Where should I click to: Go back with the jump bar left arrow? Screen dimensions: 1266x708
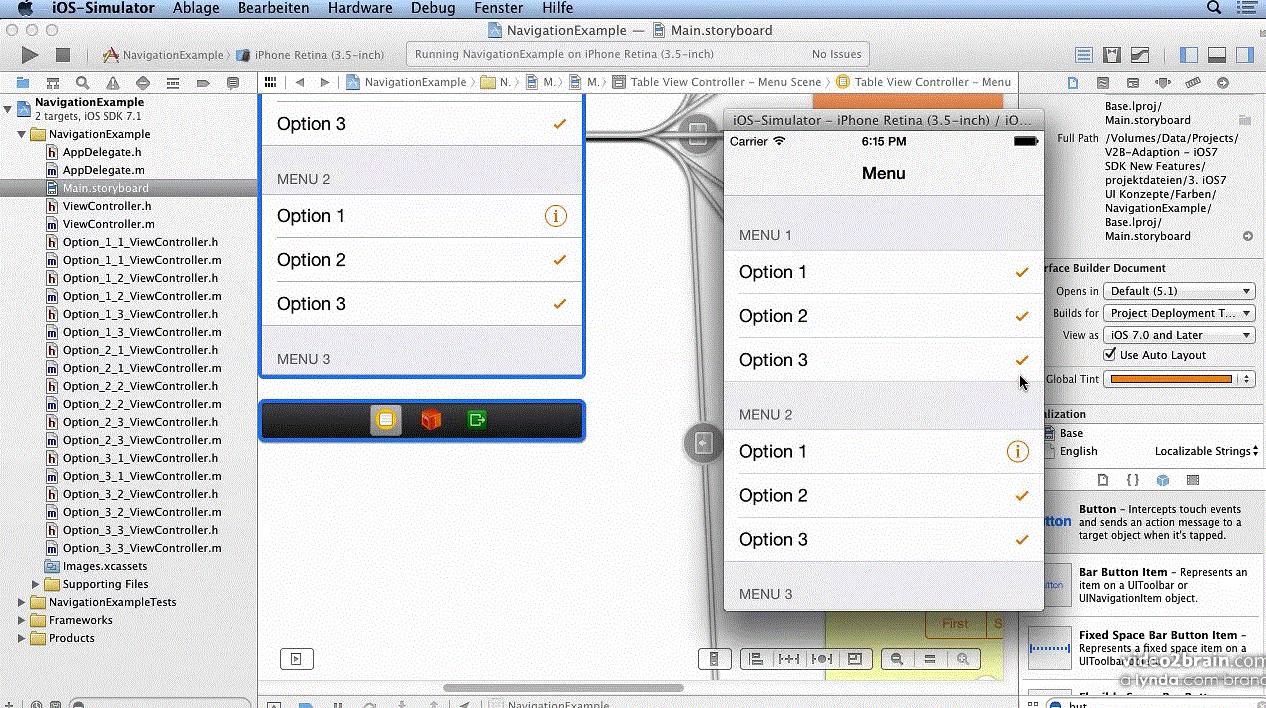tap(300, 82)
